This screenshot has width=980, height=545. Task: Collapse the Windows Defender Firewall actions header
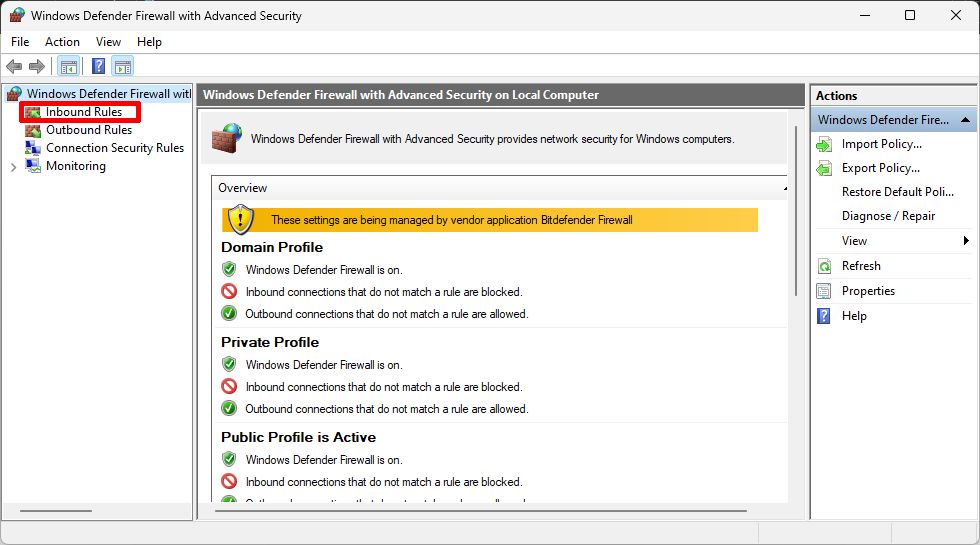click(966, 120)
